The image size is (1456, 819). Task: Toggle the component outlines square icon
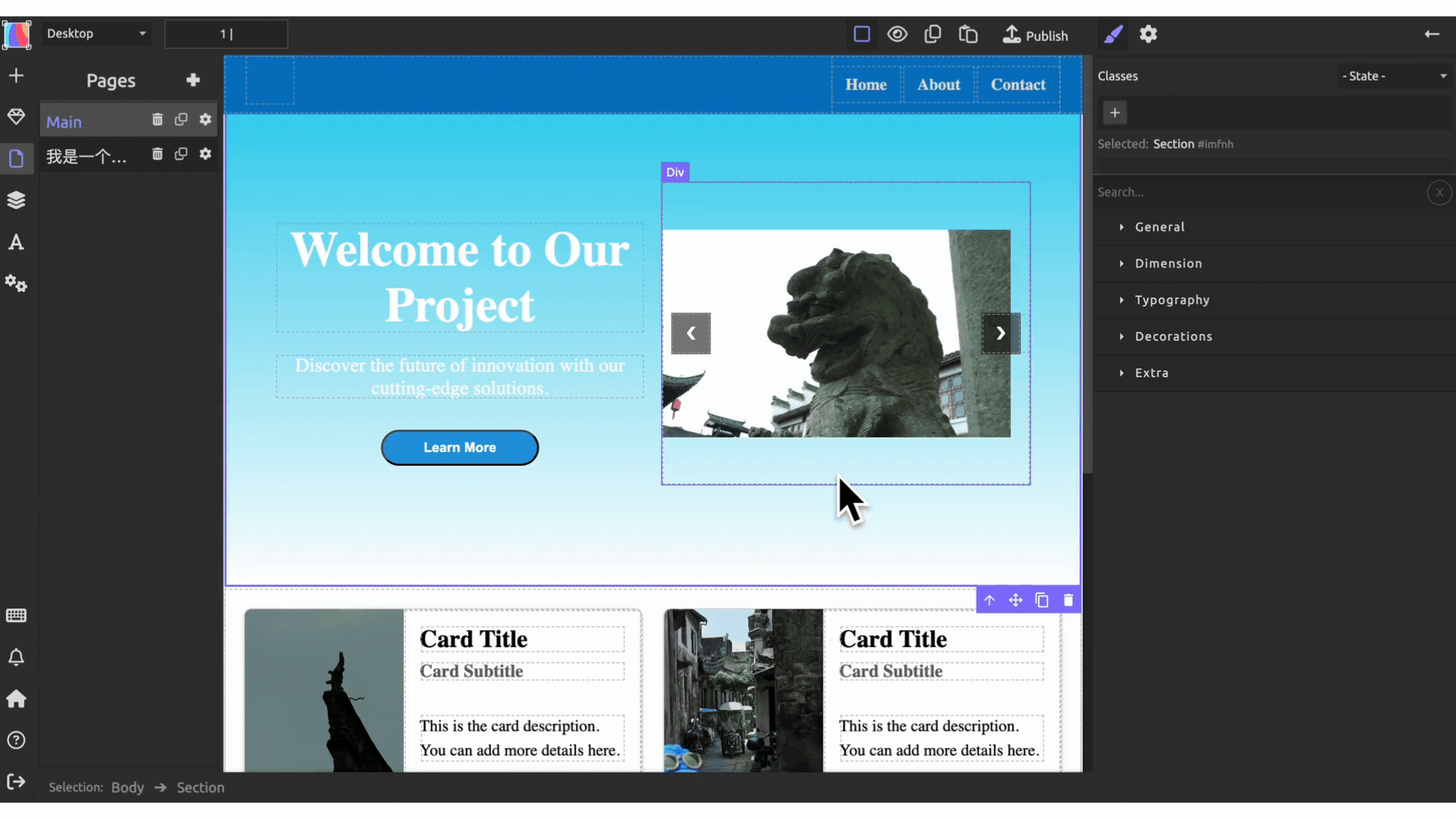[x=861, y=34]
